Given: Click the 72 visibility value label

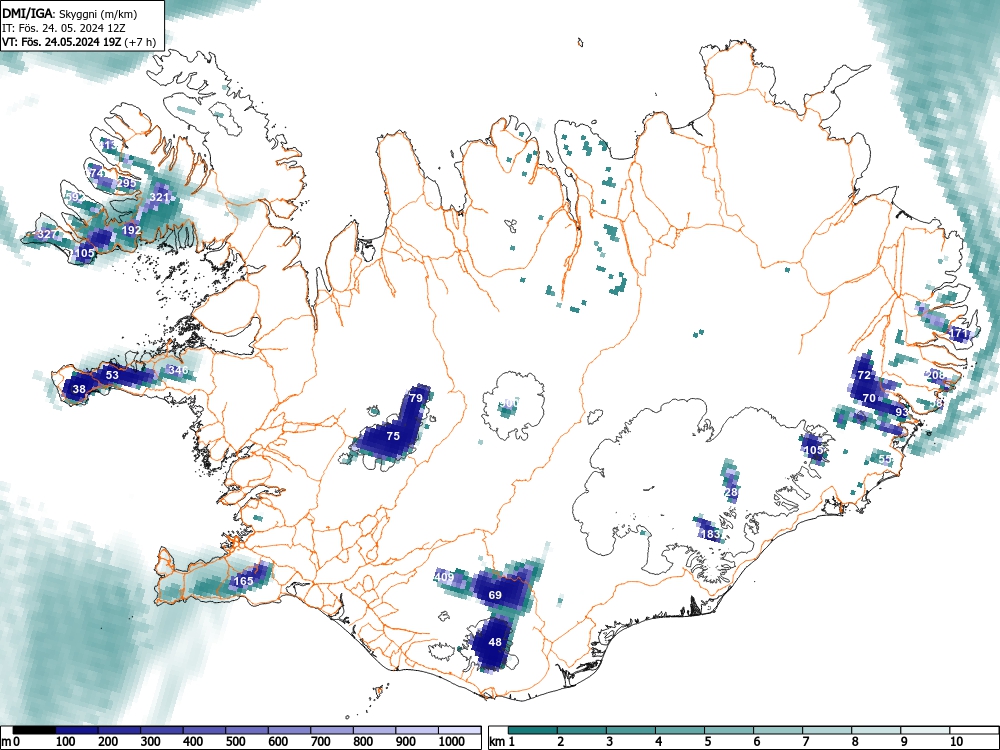Looking at the screenshot, I should [x=864, y=375].
